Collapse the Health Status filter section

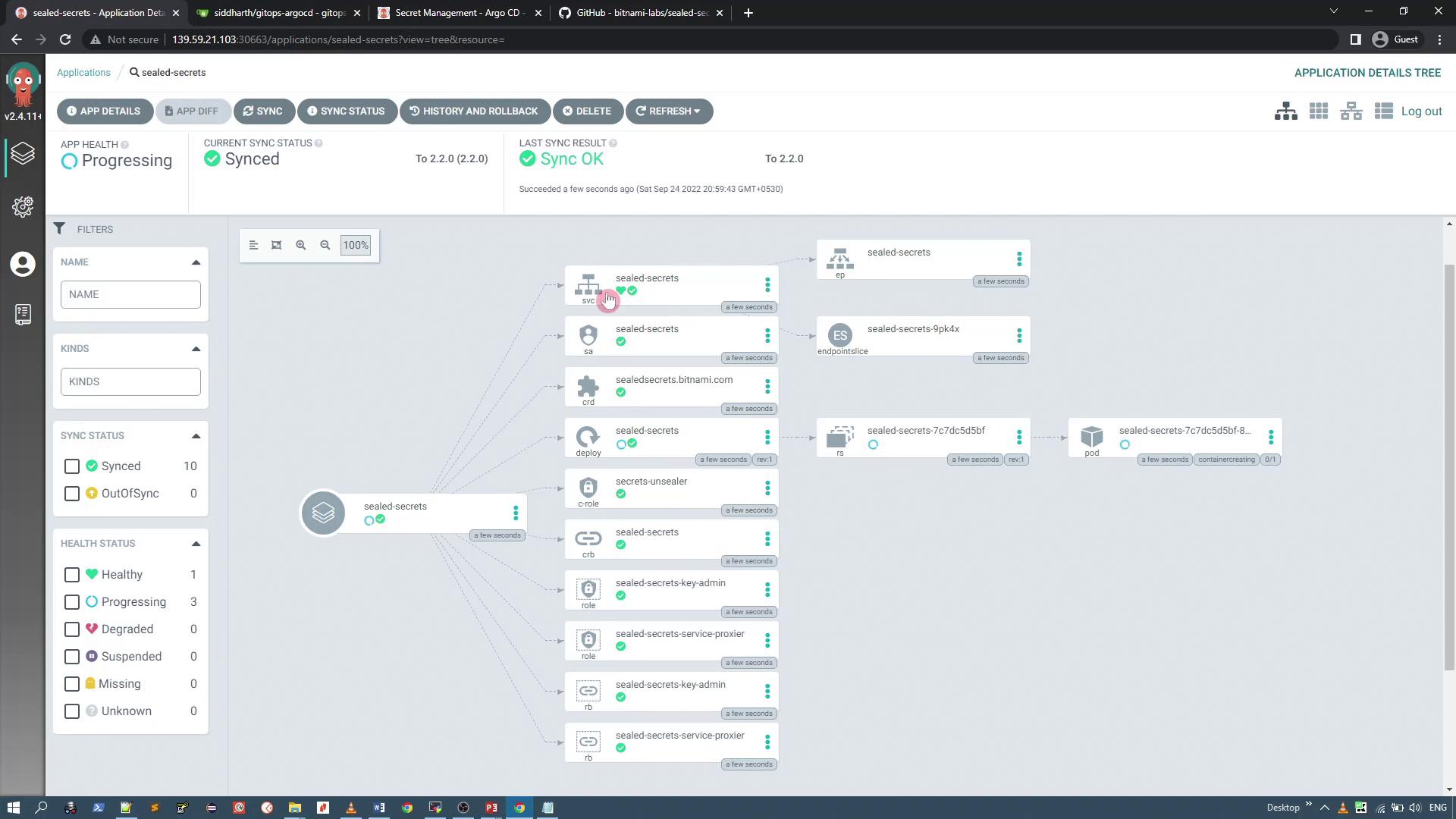[196, 544]
